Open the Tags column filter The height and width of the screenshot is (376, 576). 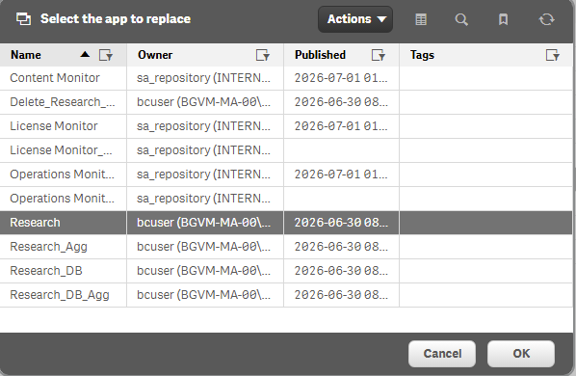(552, 55)
